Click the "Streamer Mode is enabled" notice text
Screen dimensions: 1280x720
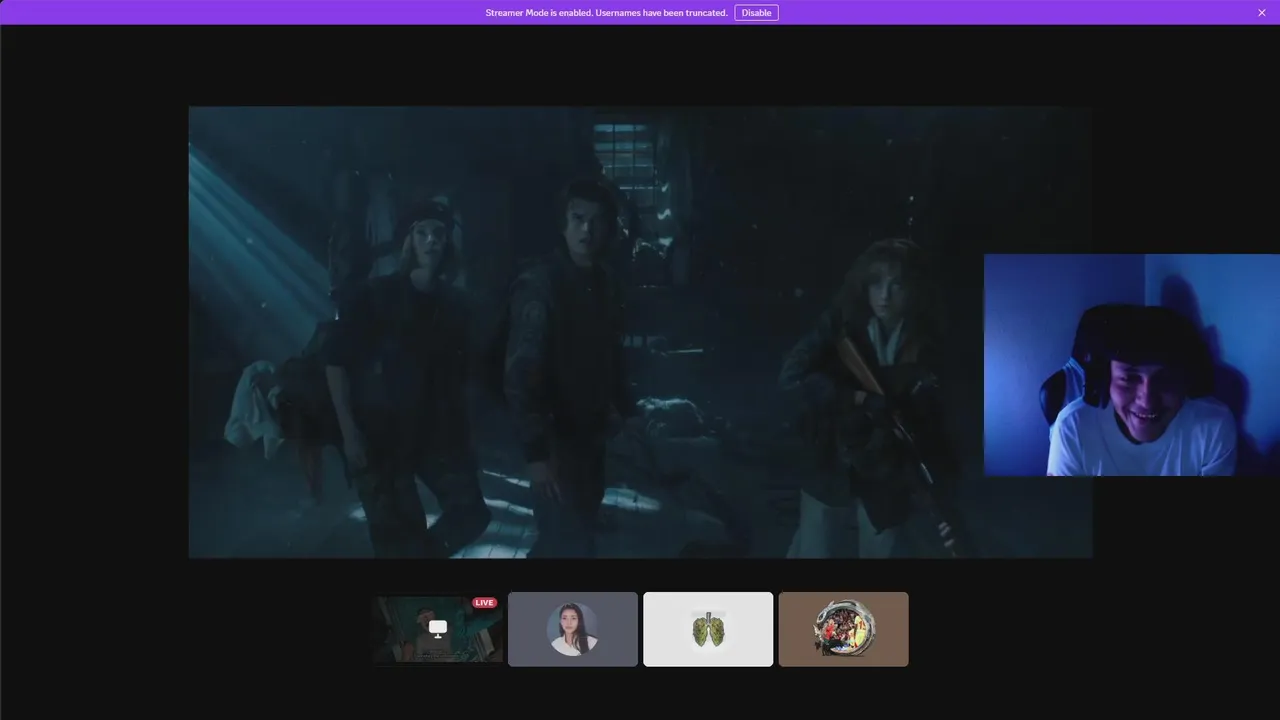[606, 13]
